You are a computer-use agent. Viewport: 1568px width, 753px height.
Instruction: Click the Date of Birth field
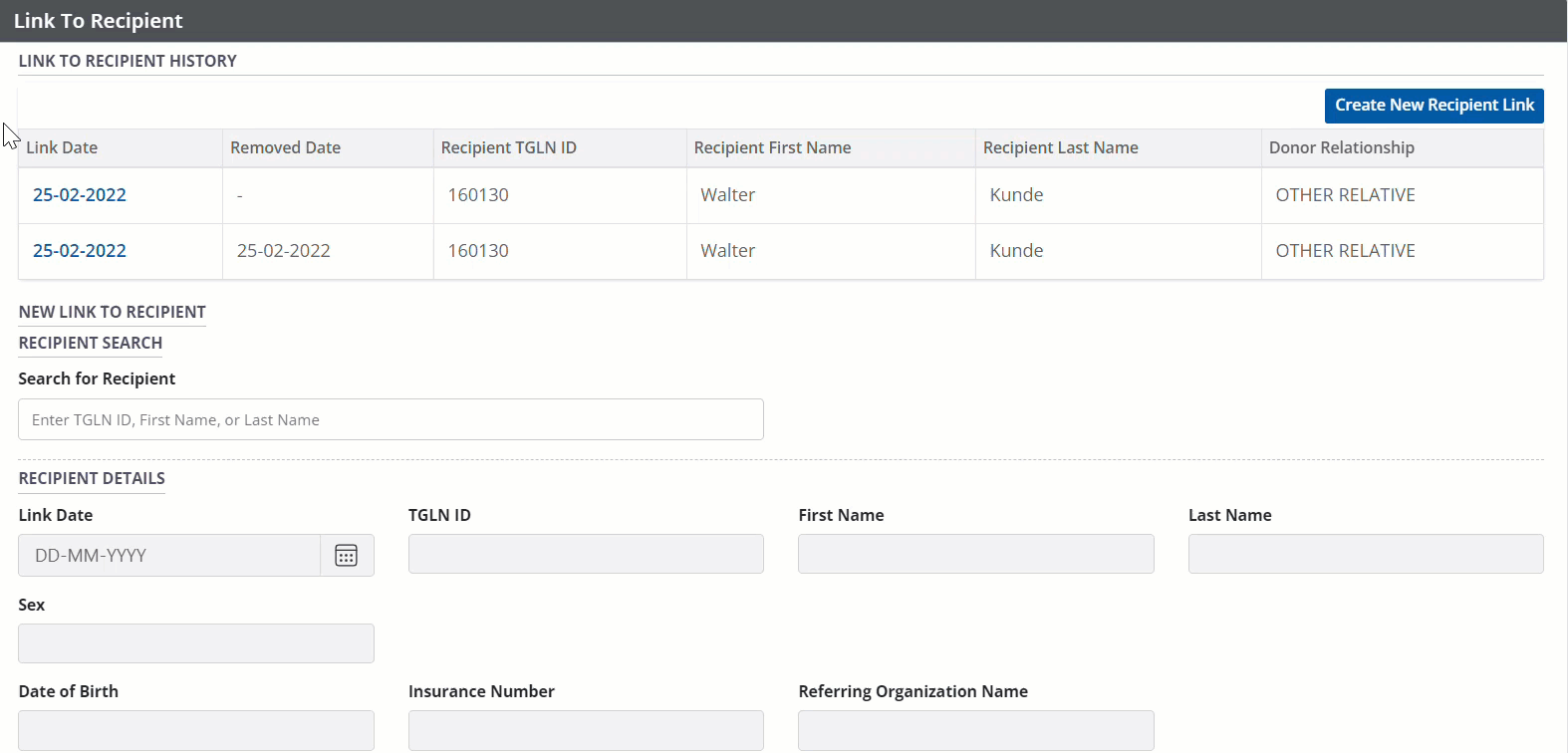tap(196, 730)
